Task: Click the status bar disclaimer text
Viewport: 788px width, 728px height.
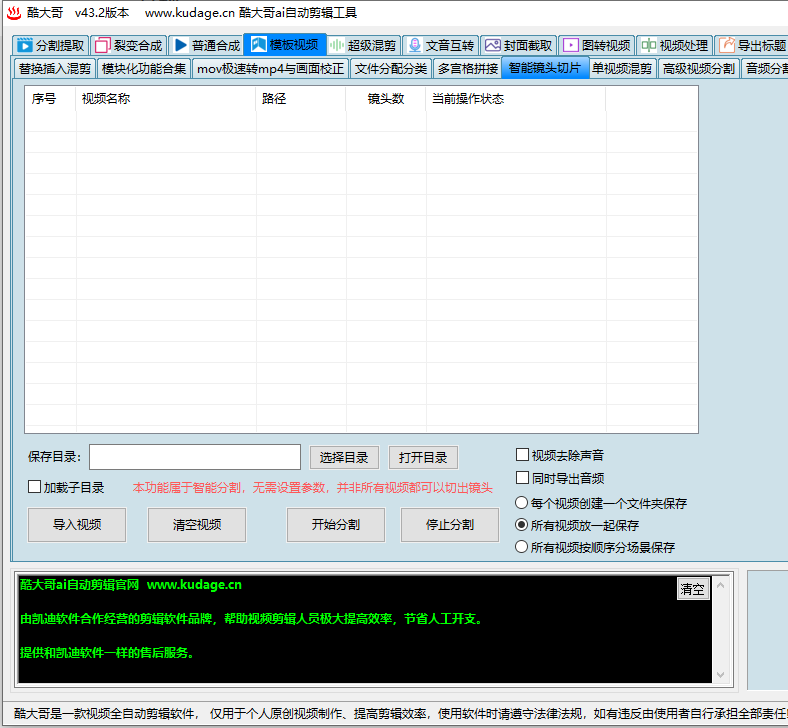Action: coord(401,713)
